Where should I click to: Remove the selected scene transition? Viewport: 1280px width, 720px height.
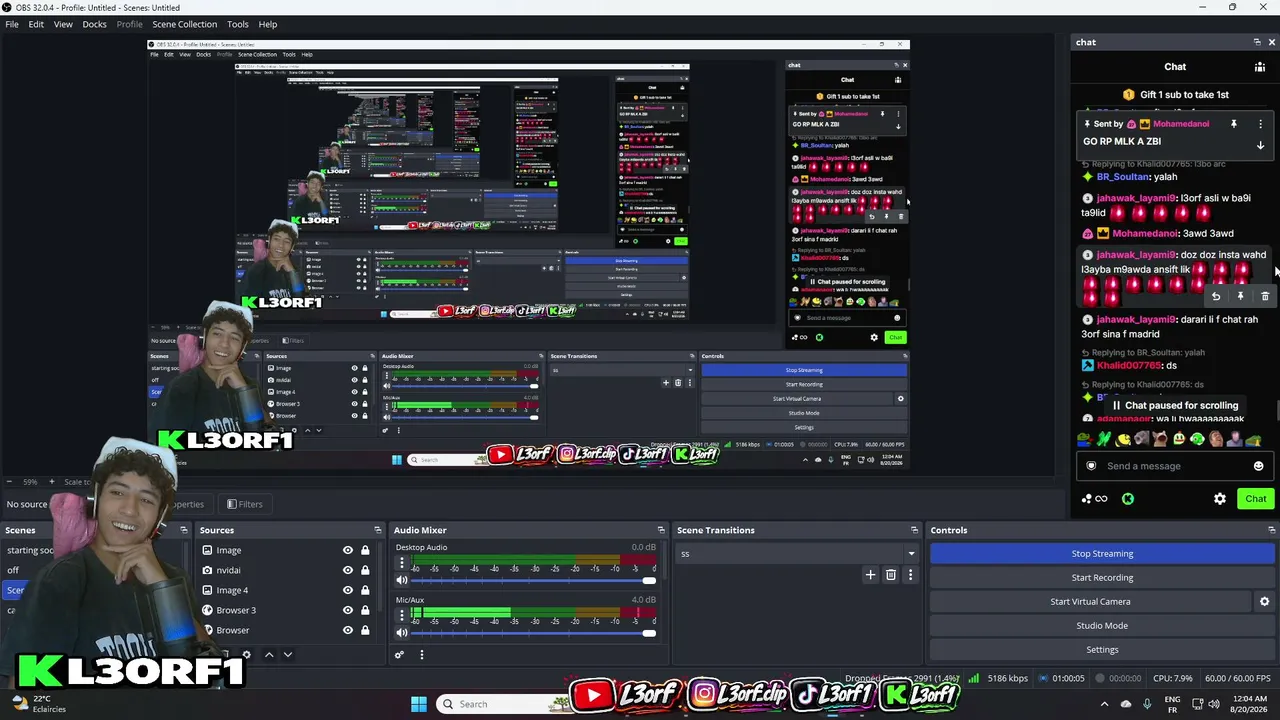[x=890, y=575]
